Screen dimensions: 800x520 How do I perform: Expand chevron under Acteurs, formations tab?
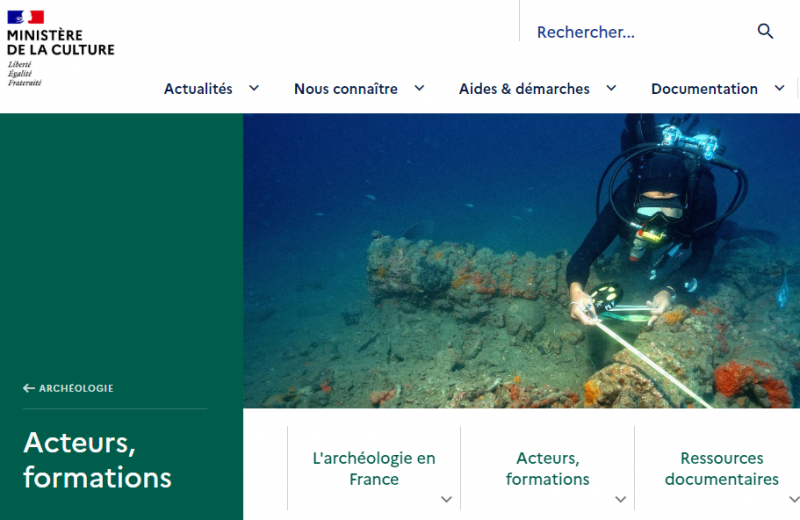(620, 500)
